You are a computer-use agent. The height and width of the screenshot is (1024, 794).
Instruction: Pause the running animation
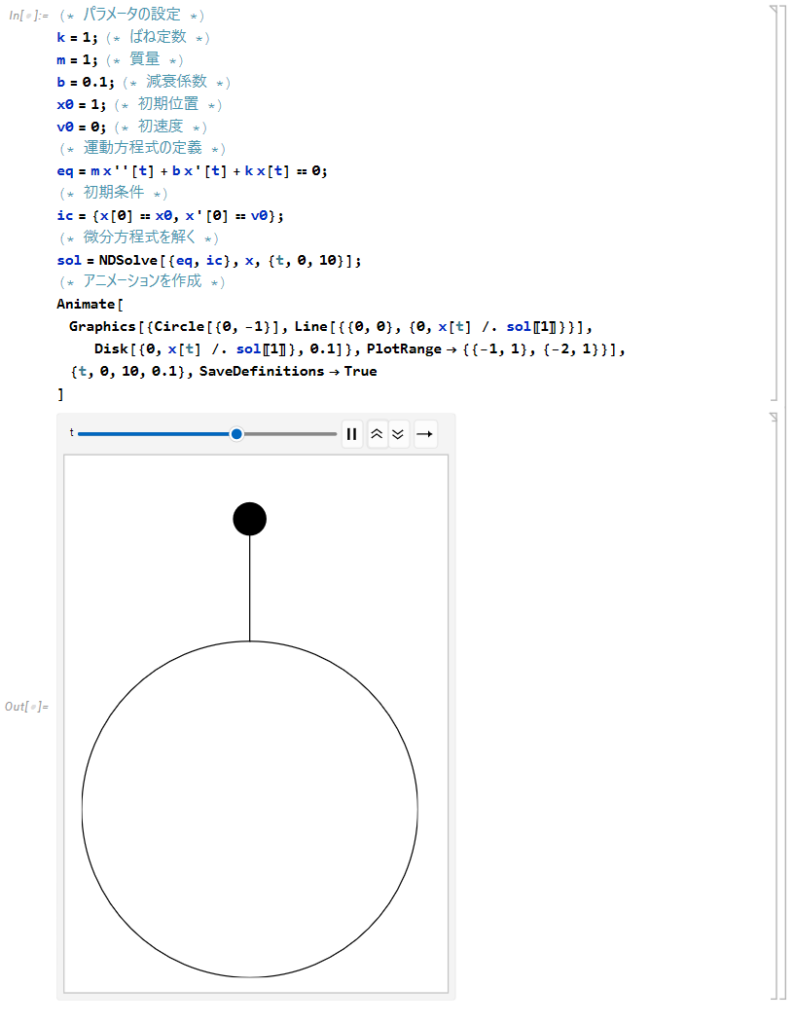pyautogui.click(x=351, y=434)
